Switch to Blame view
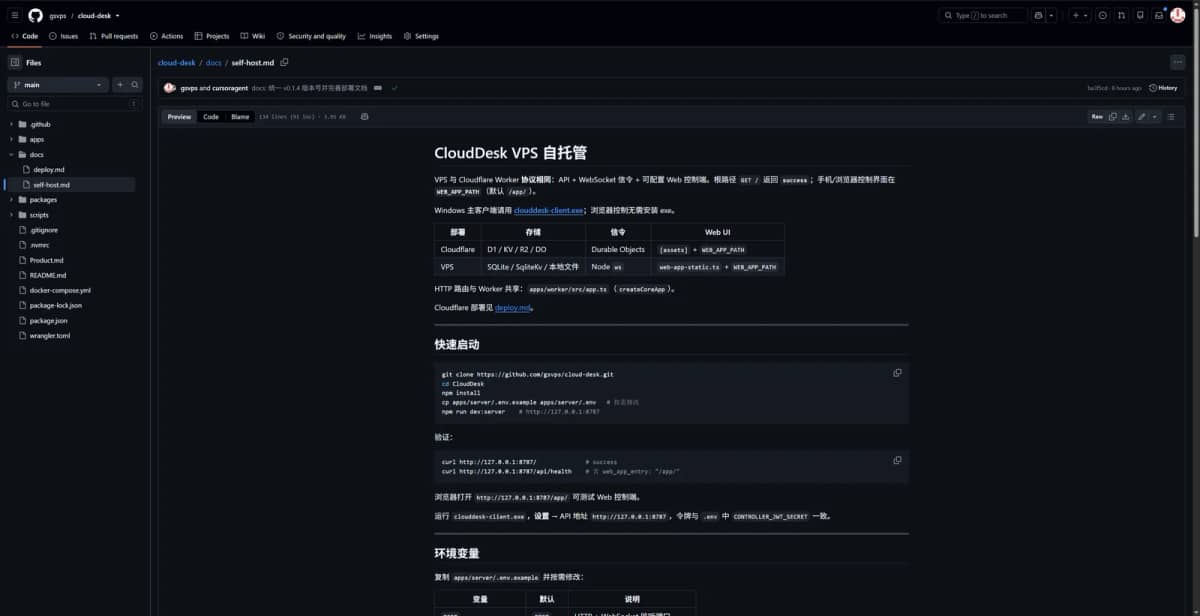The width and height of the screenshot is (1200, 616). click(240, 117)
